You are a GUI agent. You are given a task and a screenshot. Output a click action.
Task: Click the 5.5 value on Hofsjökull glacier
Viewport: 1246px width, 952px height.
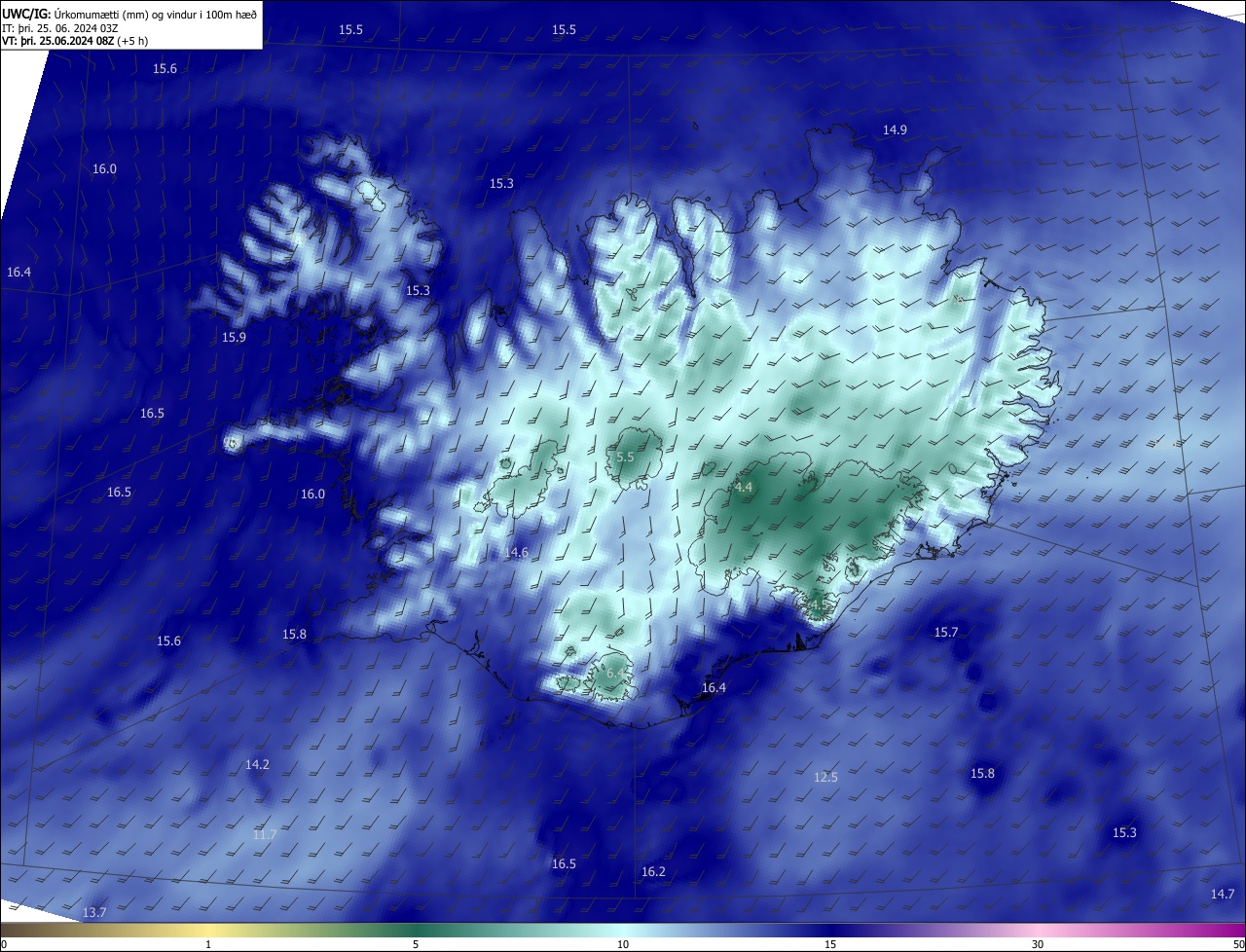pos(626,457)
